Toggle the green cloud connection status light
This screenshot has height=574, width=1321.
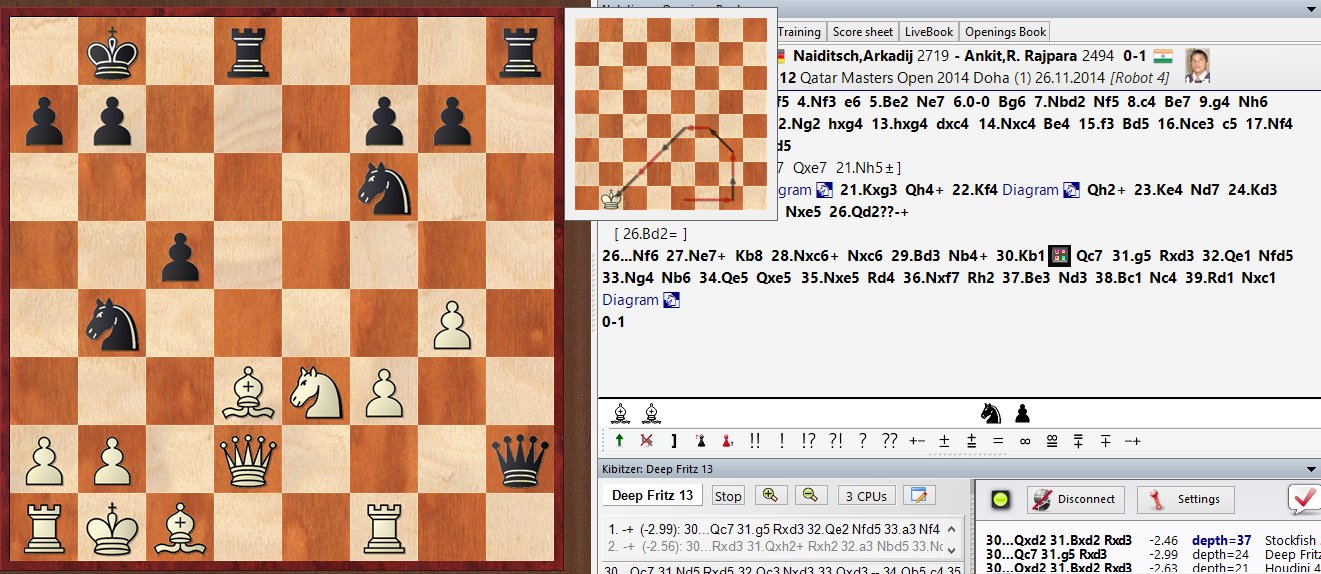[1000, 499]
